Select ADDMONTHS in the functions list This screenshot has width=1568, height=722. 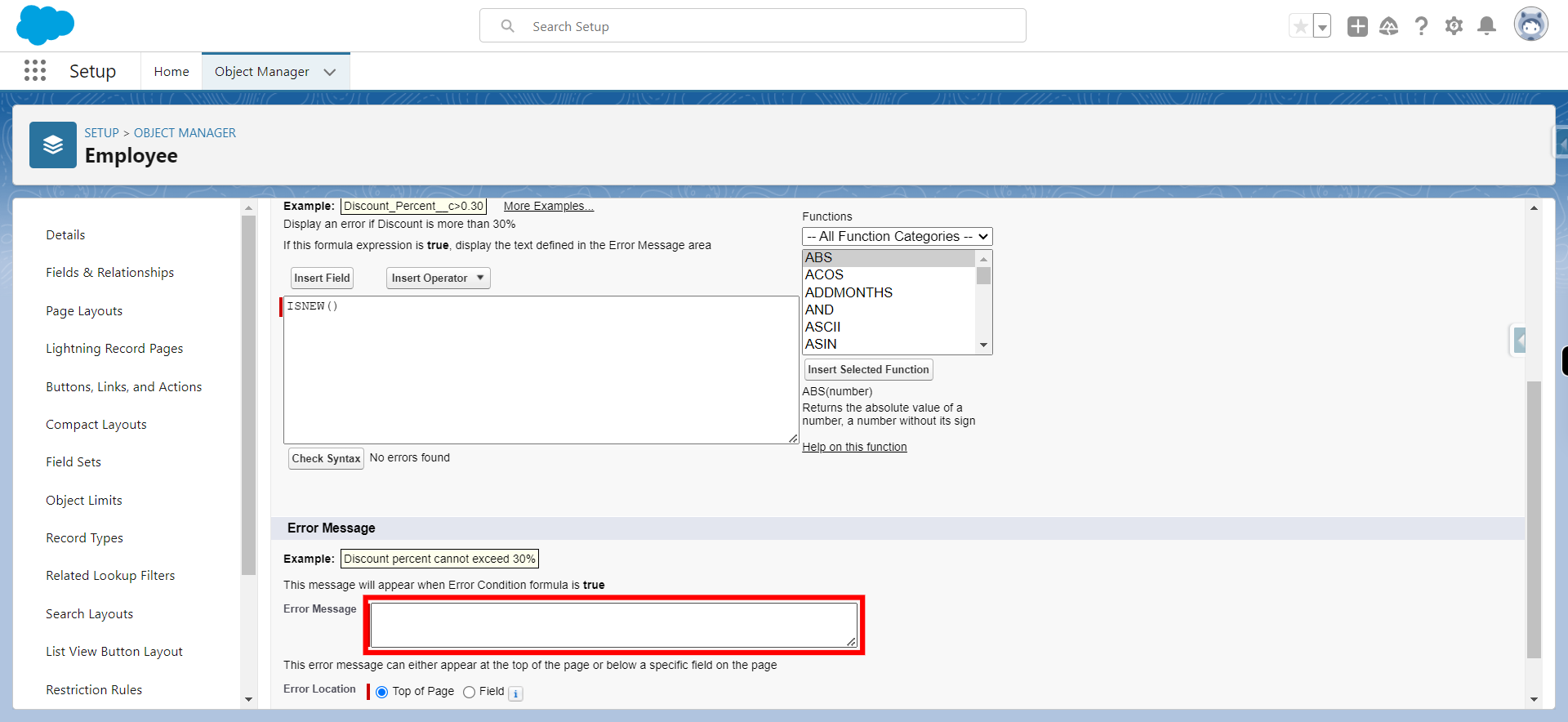(x=889, y=292)
